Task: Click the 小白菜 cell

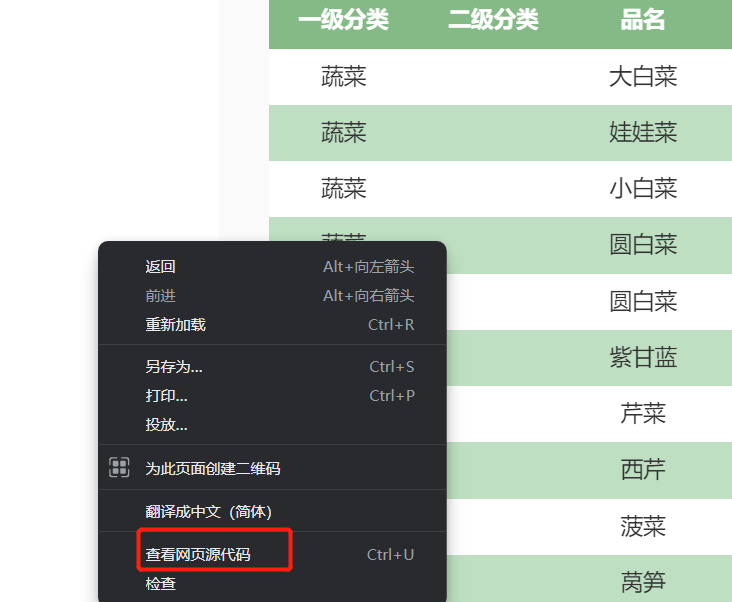Action: (x=643, y=189)
